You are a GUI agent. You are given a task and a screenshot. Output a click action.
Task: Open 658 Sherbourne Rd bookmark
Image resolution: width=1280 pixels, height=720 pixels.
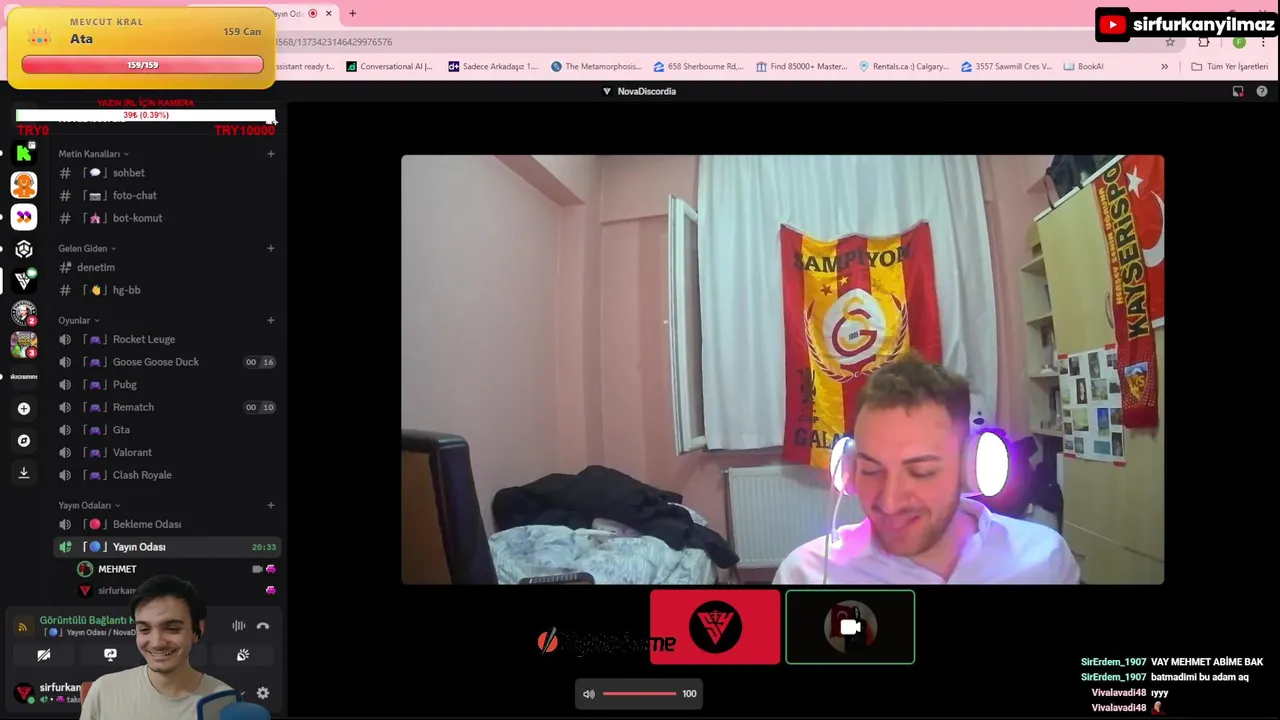tap(698, 66)
